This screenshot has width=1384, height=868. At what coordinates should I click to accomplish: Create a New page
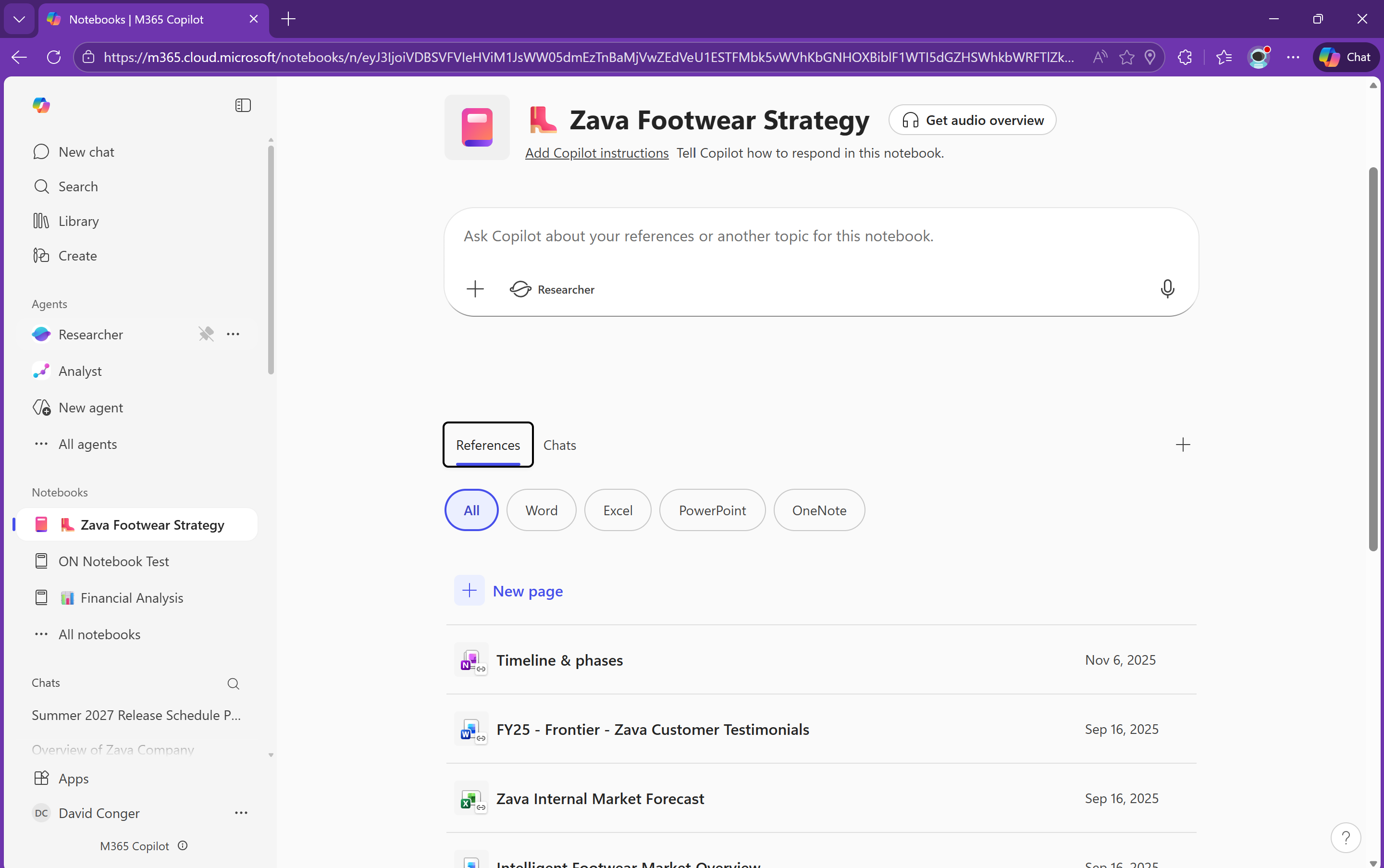pyautogui.click(x=508, y=591)
